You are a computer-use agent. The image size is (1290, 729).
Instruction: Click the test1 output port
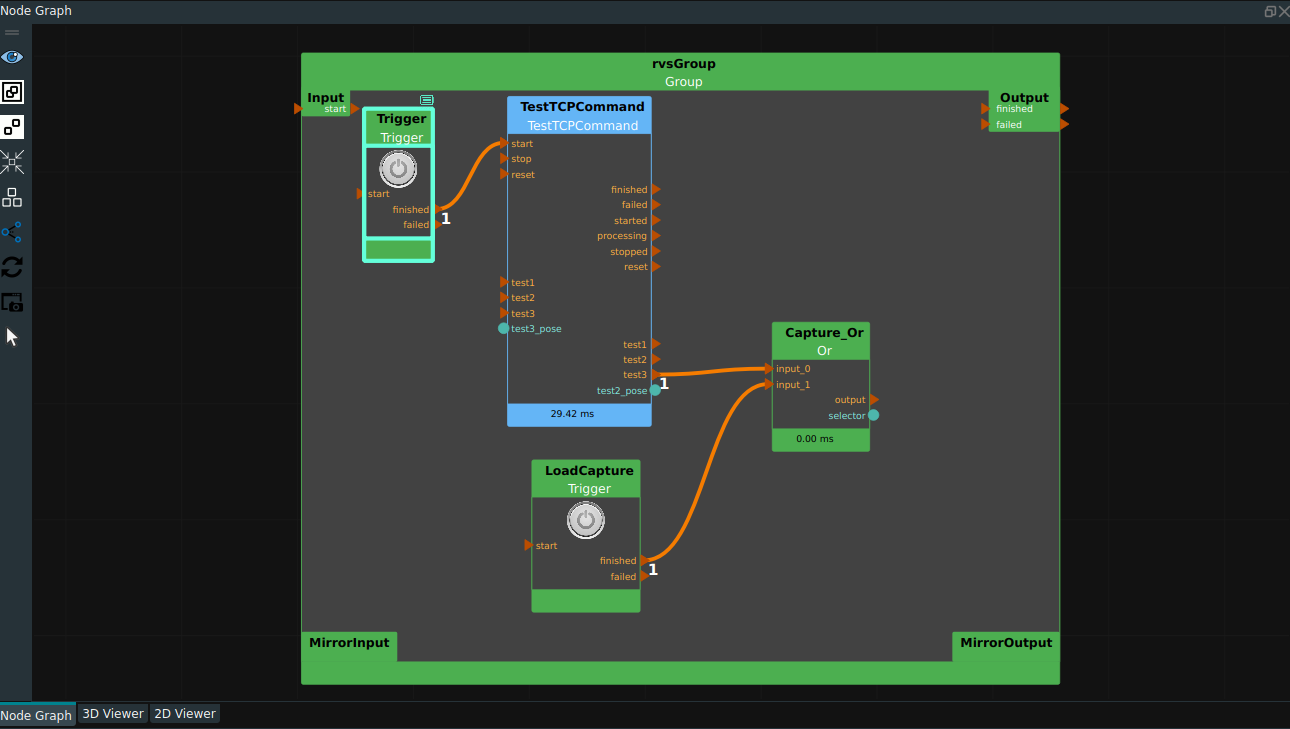[x=656, y=344]
